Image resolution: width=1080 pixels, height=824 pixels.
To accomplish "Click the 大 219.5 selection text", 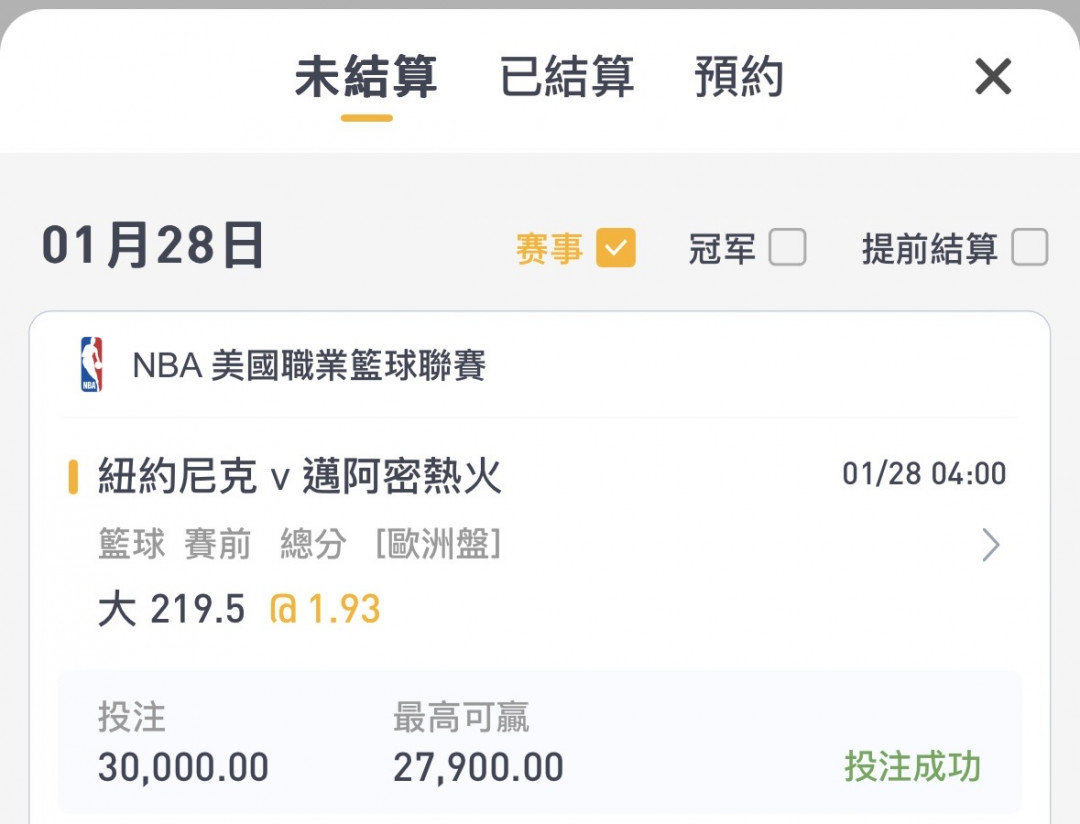I will pos(172,610).
